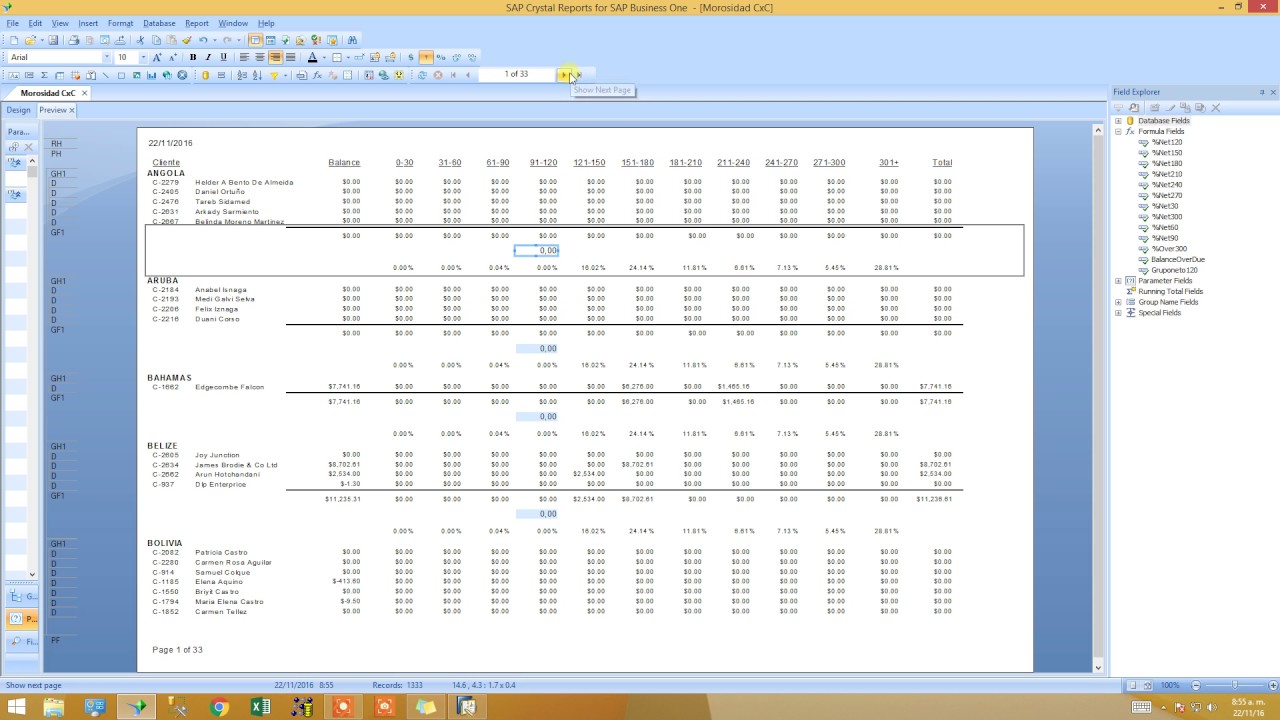The width and height of the screenshot is (1280, 720).
Task: Increase font size with the A-up icon
Action: (x=157, y=57)
